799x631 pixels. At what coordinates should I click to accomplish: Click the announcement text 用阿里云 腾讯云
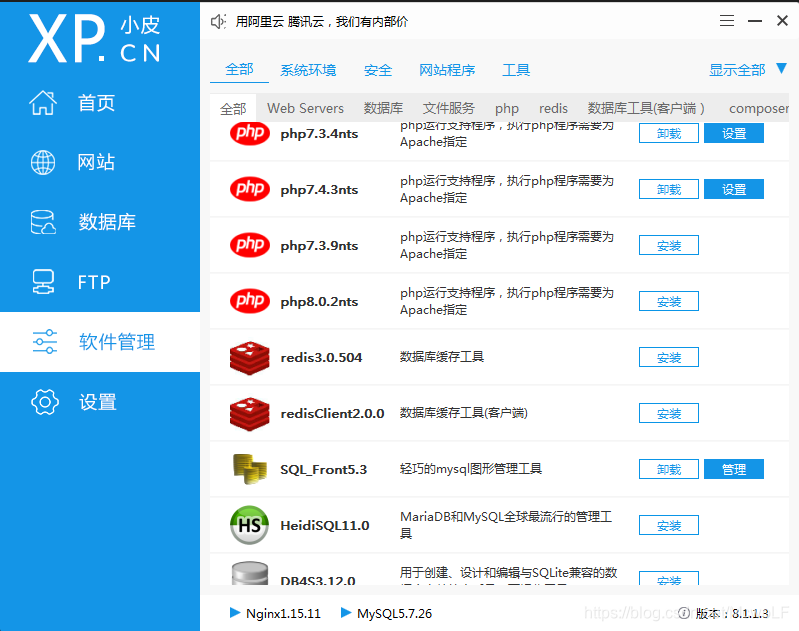click(x=322, y=21)
